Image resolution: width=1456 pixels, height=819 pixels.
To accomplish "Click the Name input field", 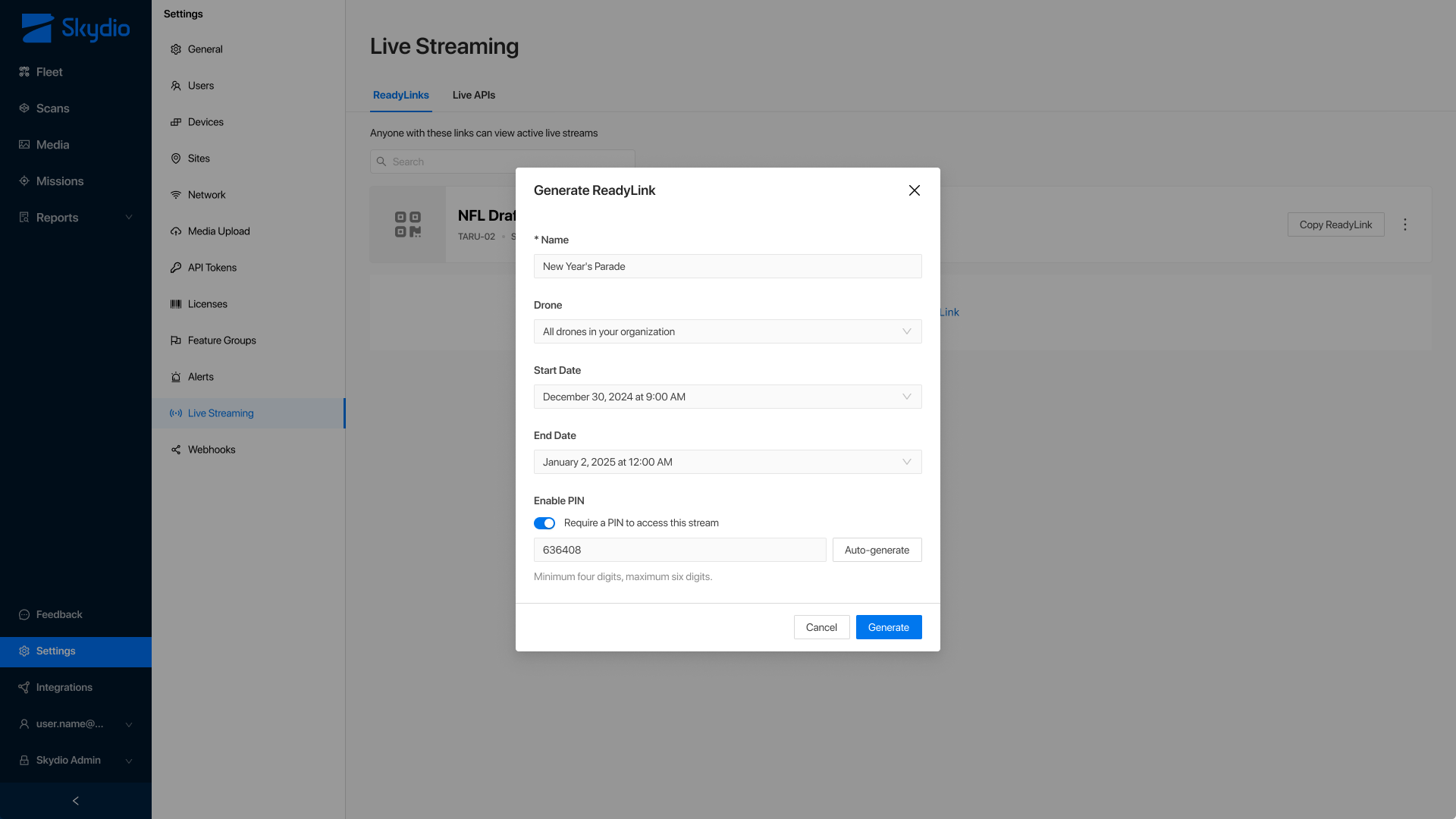I will [x=727, y=266].
